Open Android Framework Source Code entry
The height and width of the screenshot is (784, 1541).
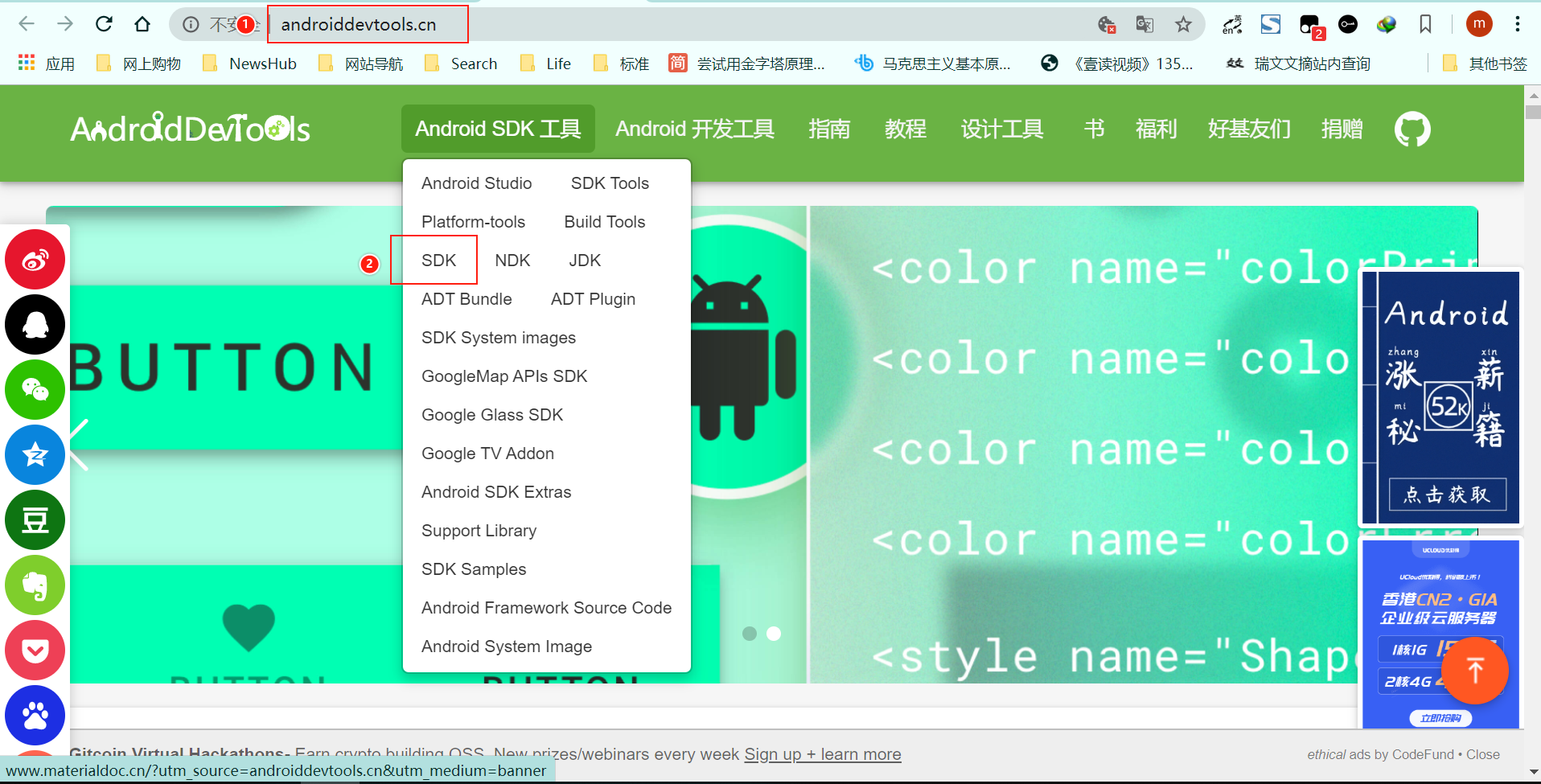click(546, 608)
